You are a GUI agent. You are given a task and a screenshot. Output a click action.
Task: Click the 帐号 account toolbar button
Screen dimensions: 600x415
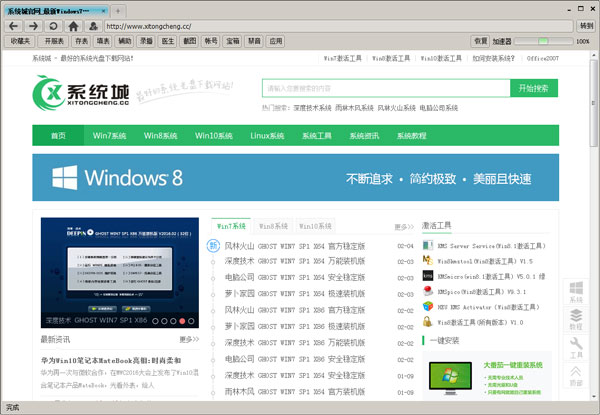click(x=211, y=41)
